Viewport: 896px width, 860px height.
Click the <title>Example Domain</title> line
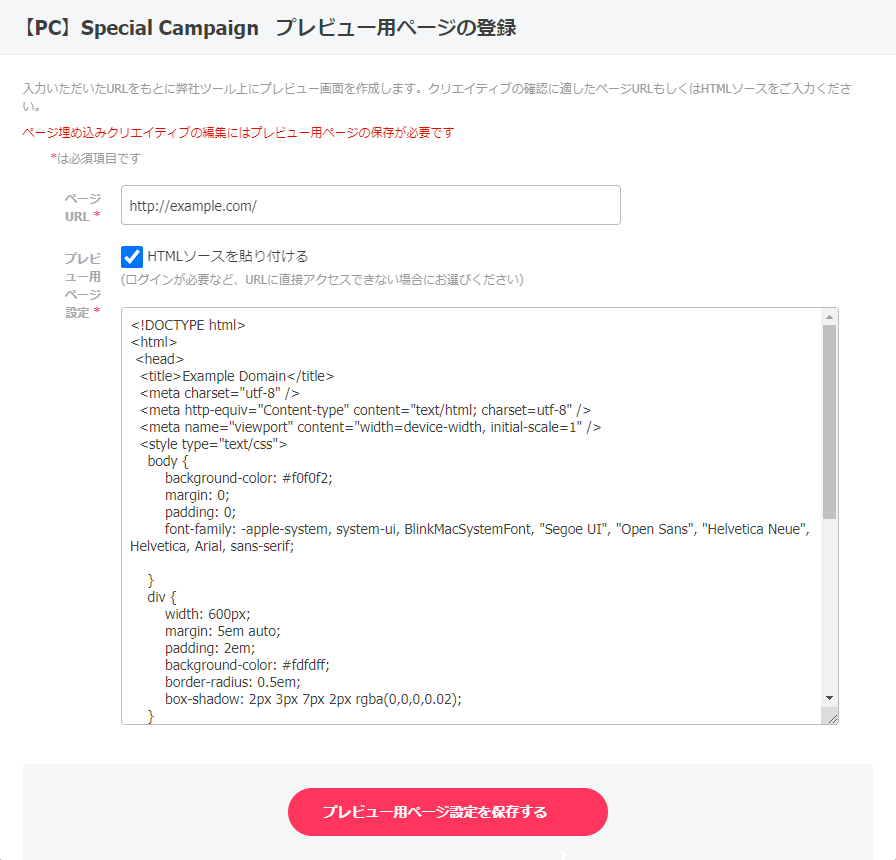click(x=237, y=376)
